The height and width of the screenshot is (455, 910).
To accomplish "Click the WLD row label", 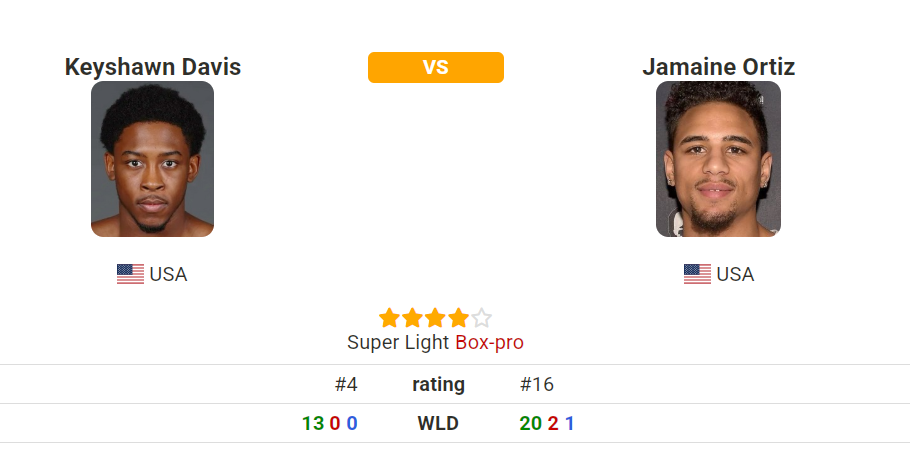I will click(x=438, y=423).
